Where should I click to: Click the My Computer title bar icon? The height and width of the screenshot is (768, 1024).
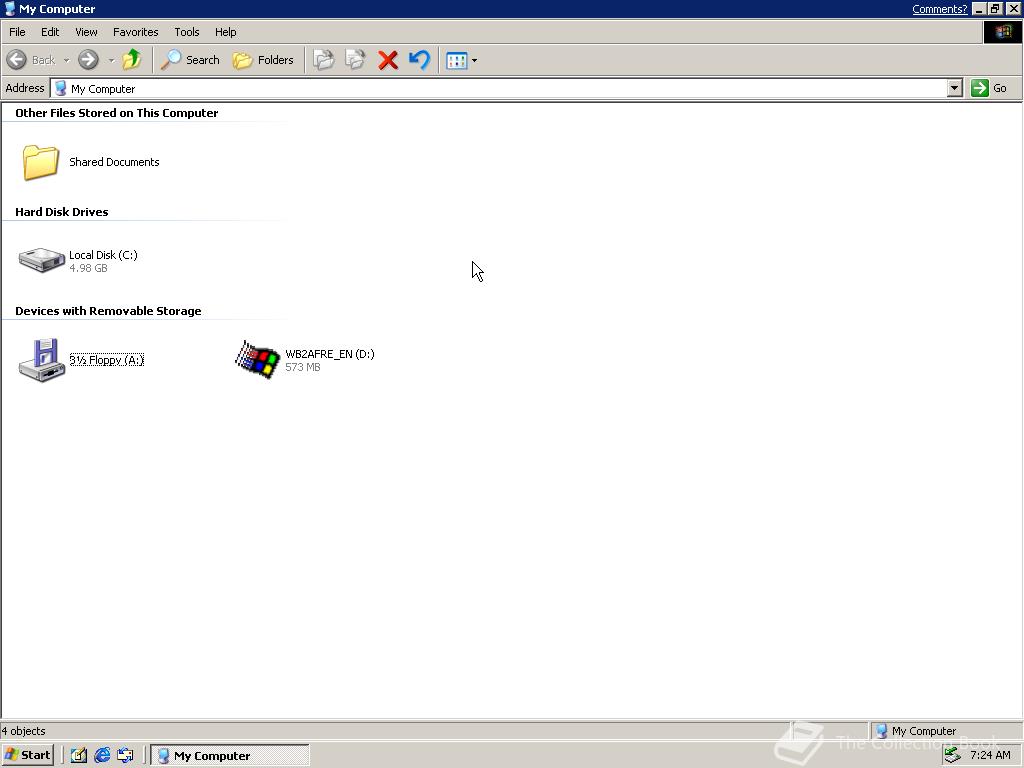click(x=10, y=8)
